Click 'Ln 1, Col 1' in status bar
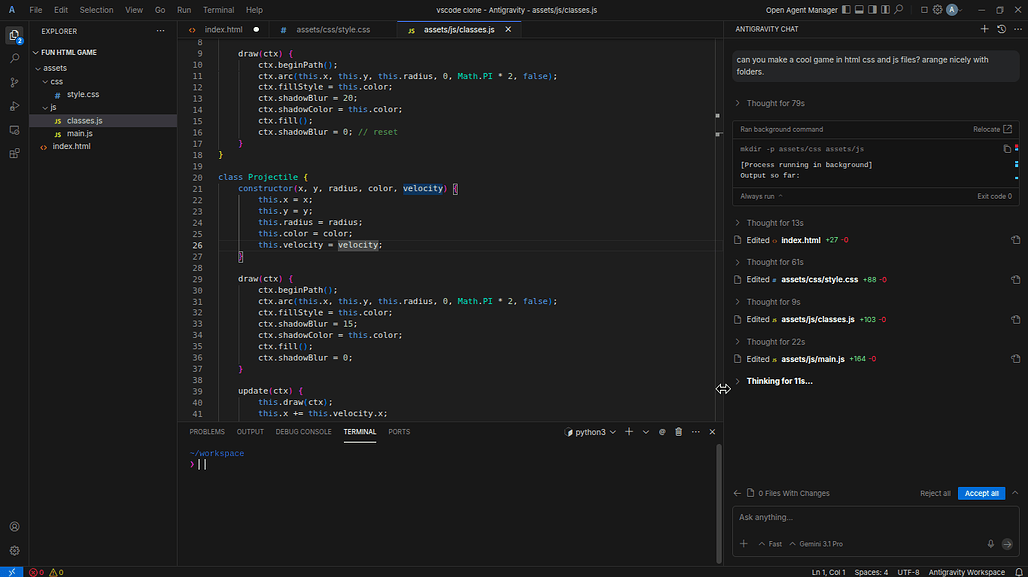The width and height of the screenshot is (1028, 577). coord(828,572)
